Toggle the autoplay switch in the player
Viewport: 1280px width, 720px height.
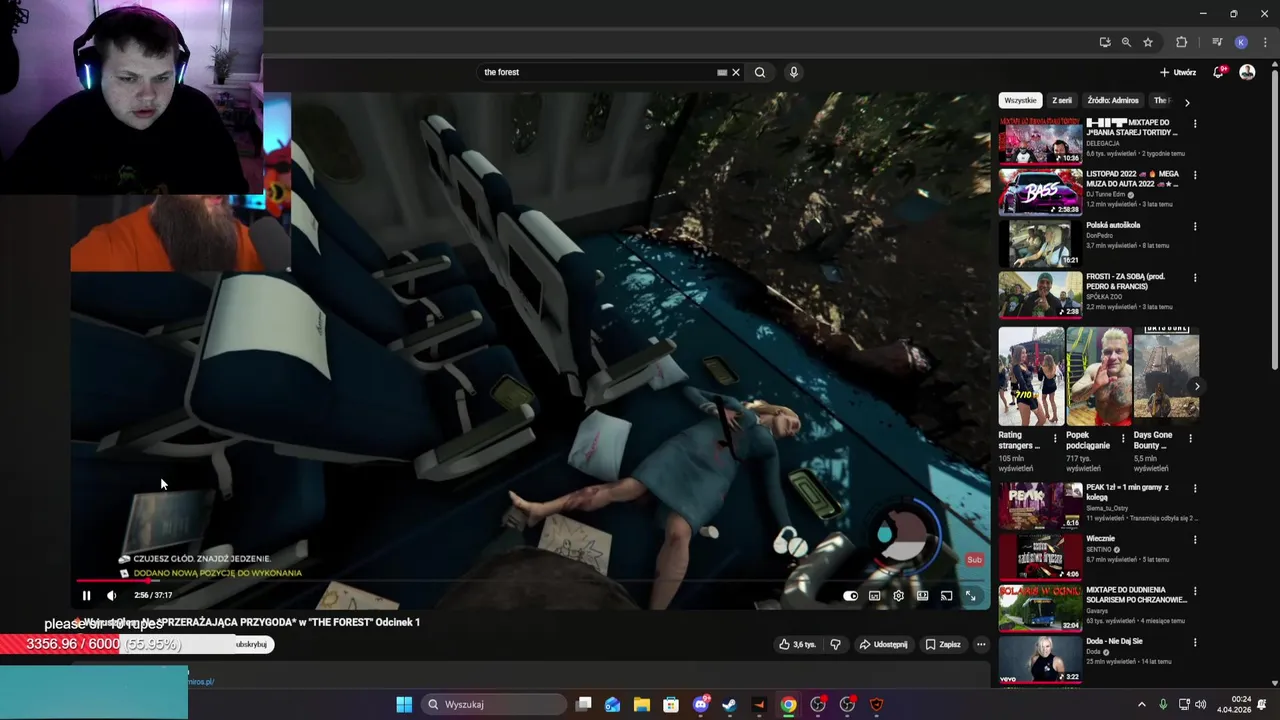850,595
